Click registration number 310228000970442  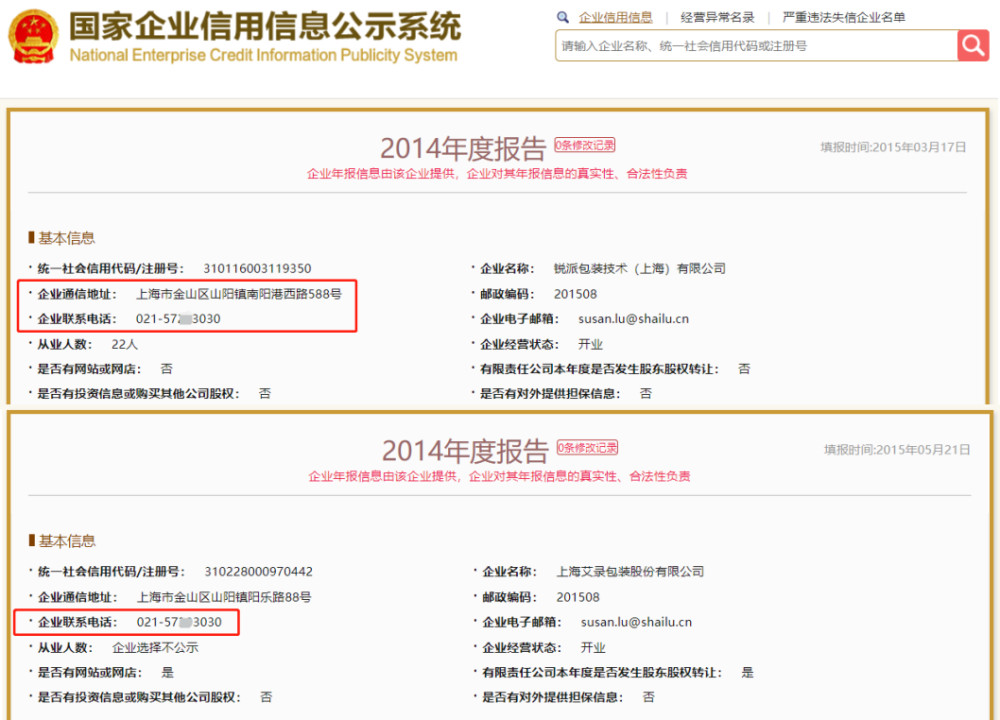(x=258, y=571)
